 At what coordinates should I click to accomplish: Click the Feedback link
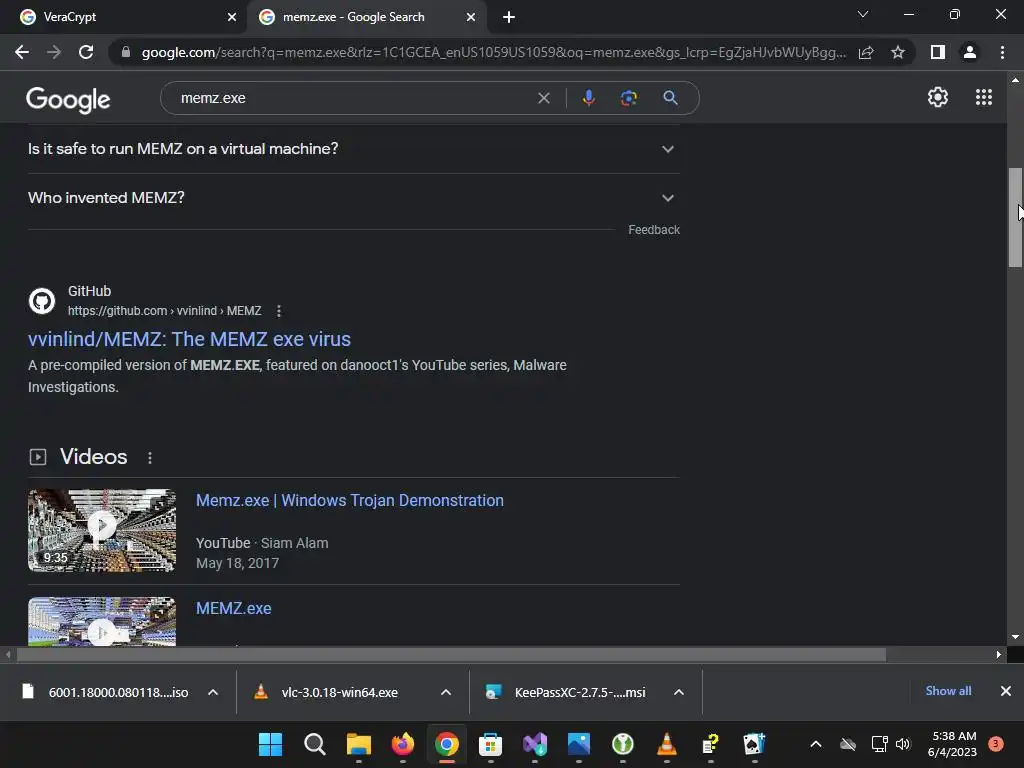[x=654, y=230]
